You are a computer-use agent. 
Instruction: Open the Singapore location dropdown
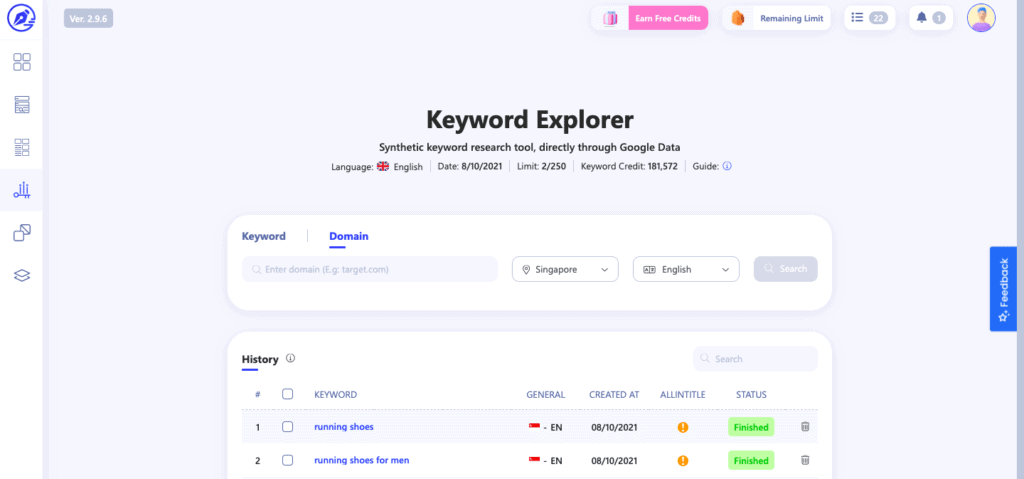[x=566, y=269]
